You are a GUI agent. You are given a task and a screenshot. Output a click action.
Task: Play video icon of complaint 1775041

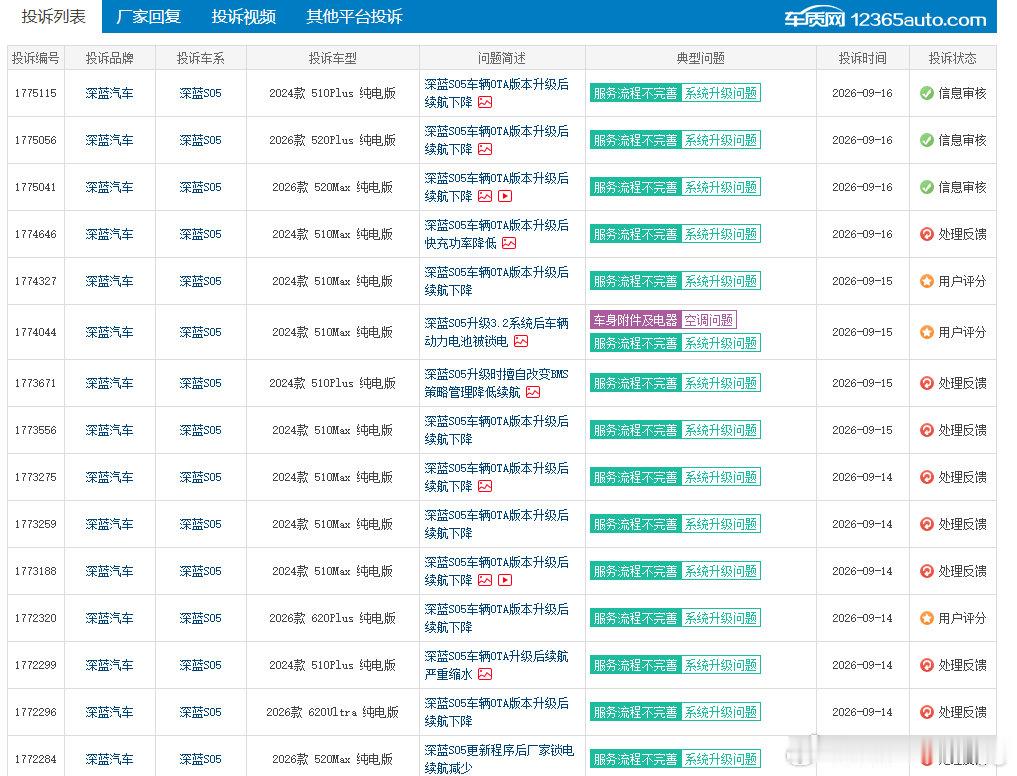[505, 196]
